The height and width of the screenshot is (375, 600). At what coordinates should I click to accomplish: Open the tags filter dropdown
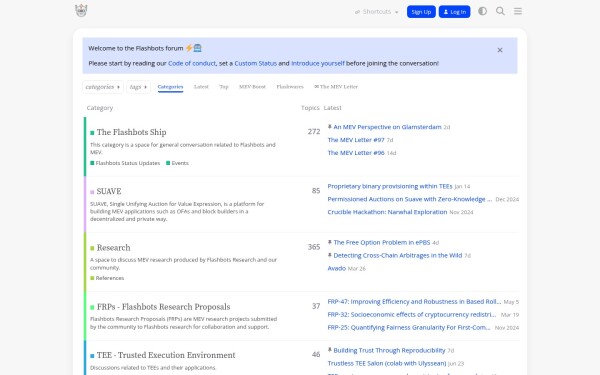[138, 87]
